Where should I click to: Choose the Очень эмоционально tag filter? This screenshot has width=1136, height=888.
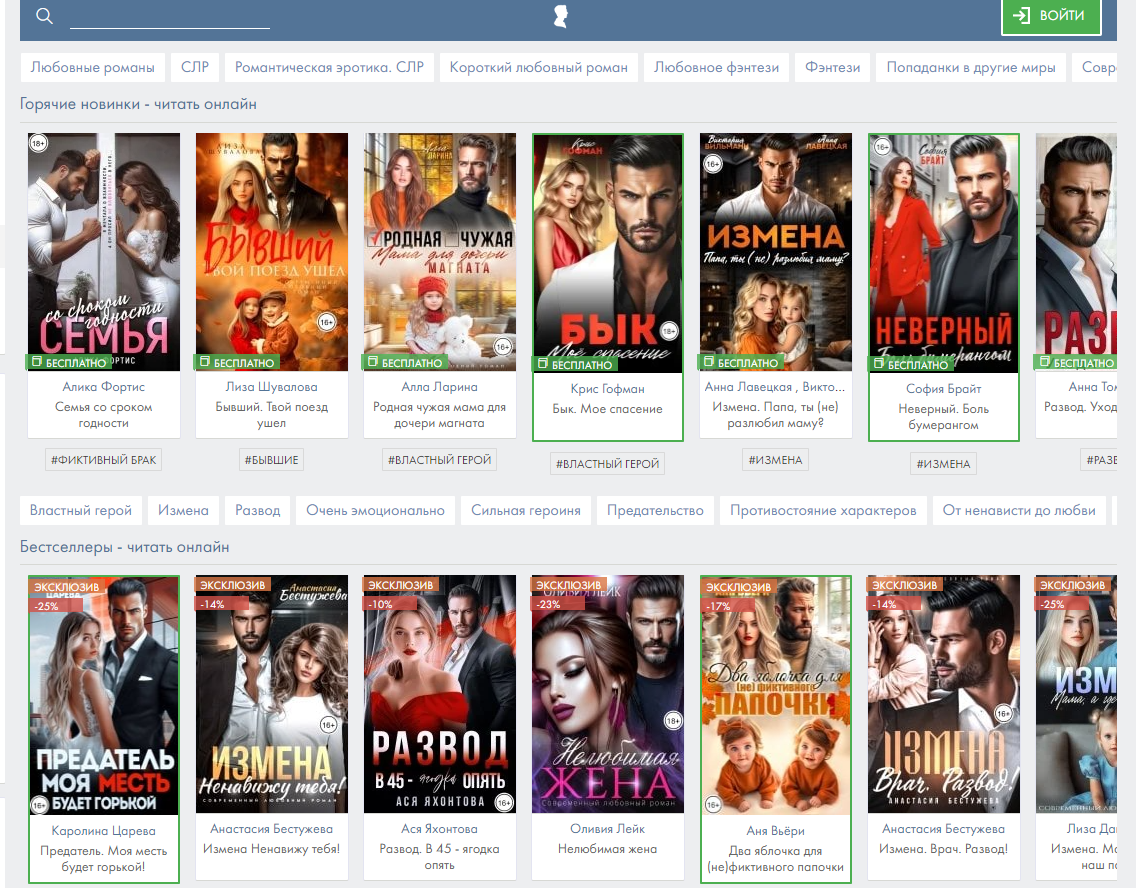[375, 510]
